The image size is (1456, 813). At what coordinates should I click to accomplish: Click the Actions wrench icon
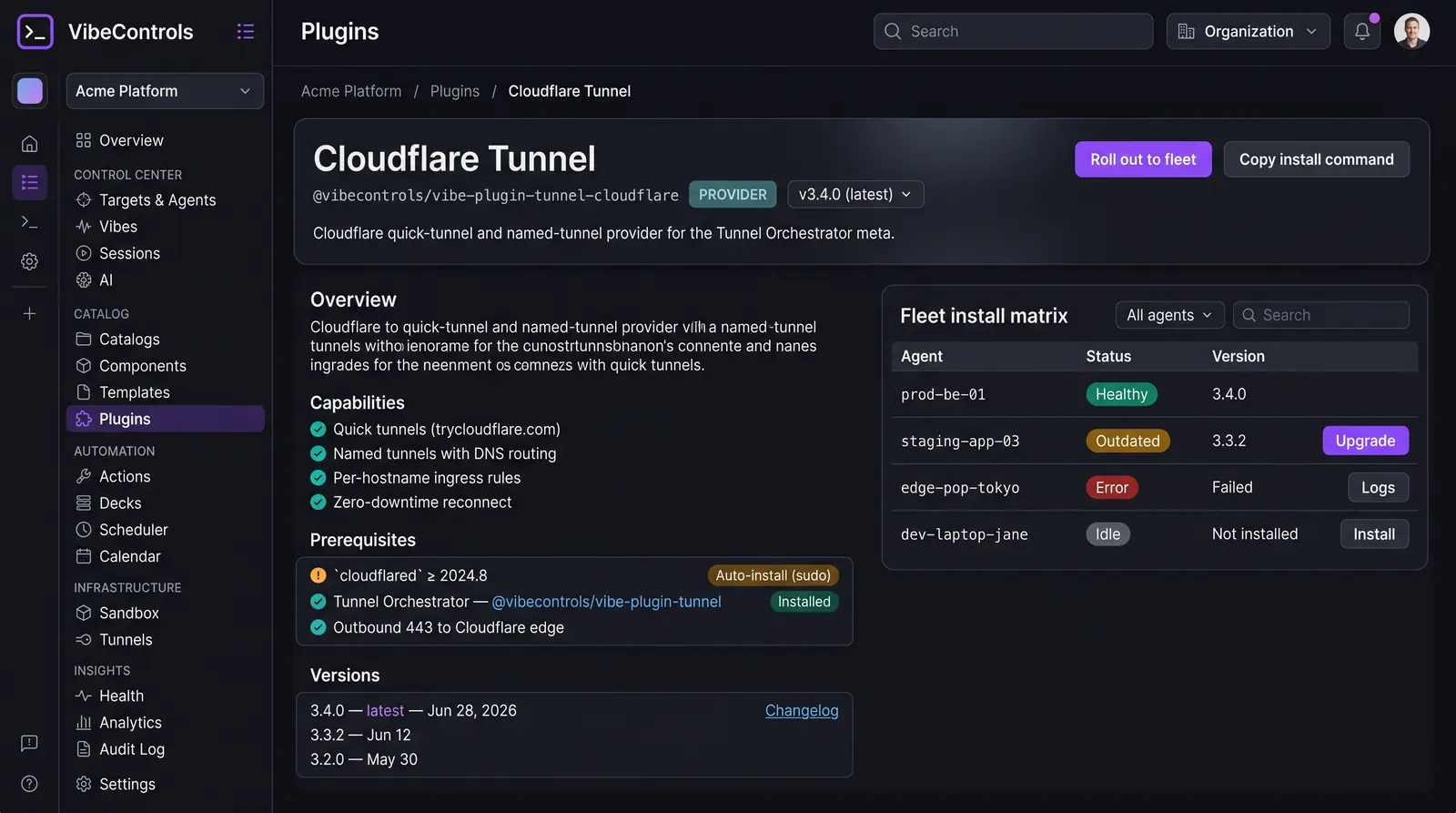tap(84, 476)
